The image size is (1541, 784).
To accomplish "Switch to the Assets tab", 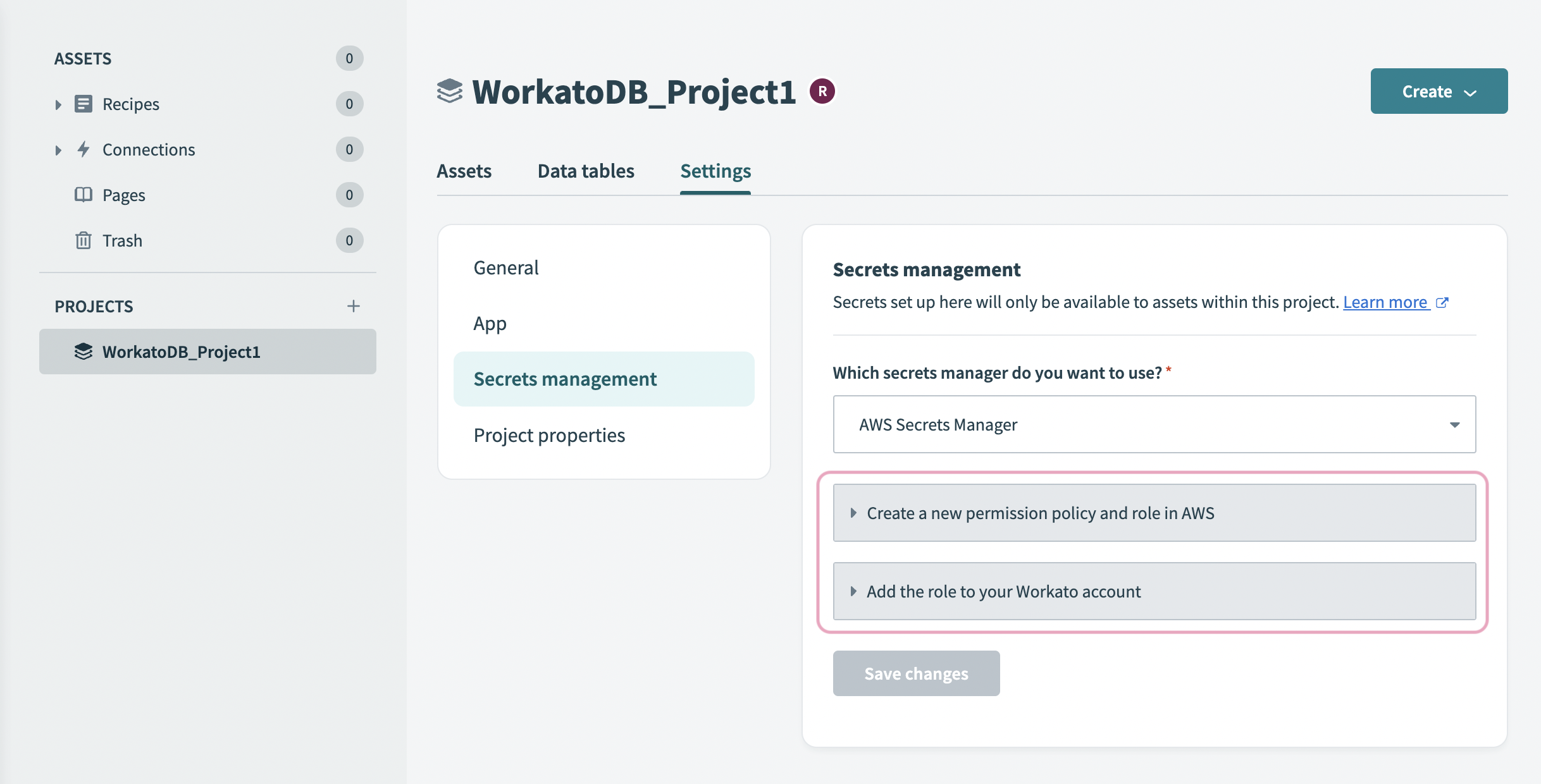I will click(464, 171).
